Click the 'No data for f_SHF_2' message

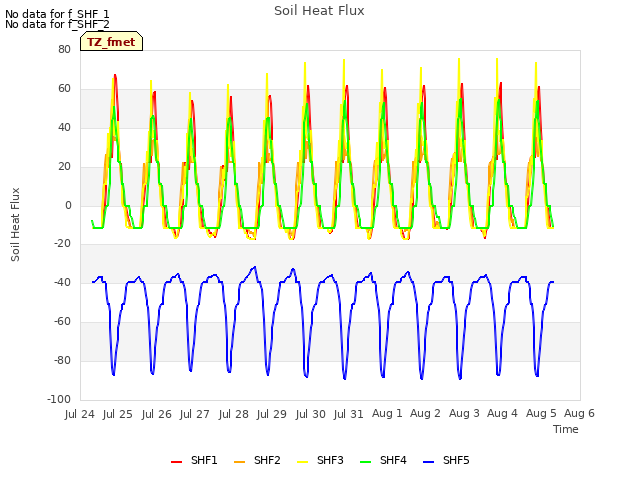(57, 24)
